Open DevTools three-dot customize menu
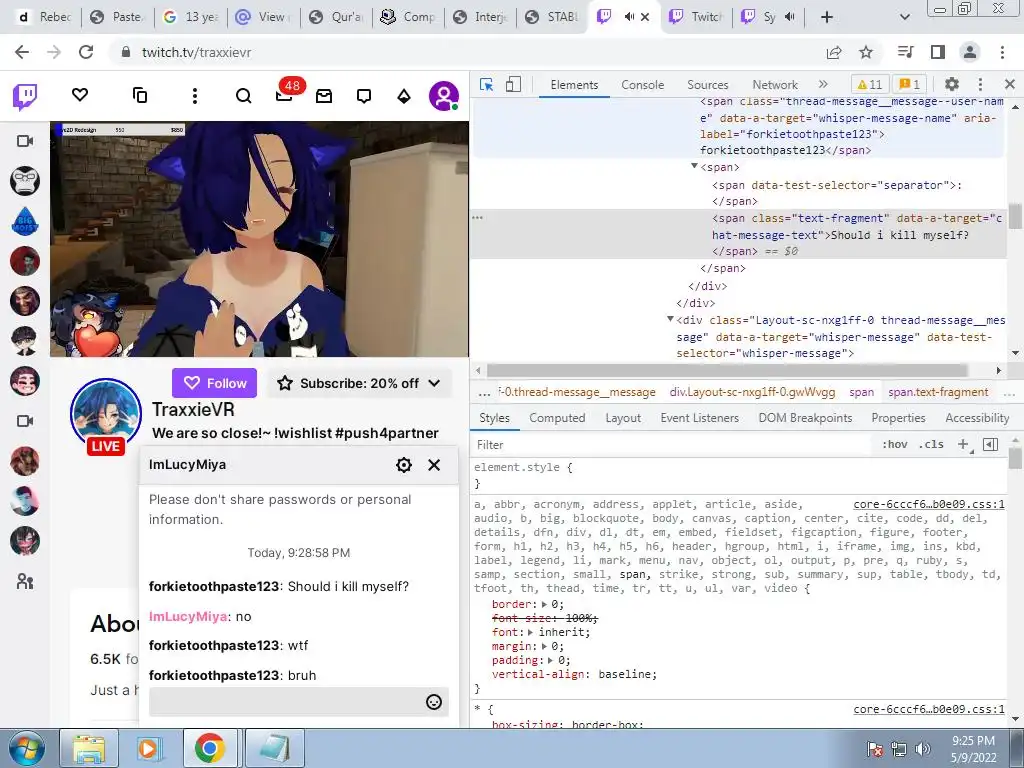 [980, 84]
